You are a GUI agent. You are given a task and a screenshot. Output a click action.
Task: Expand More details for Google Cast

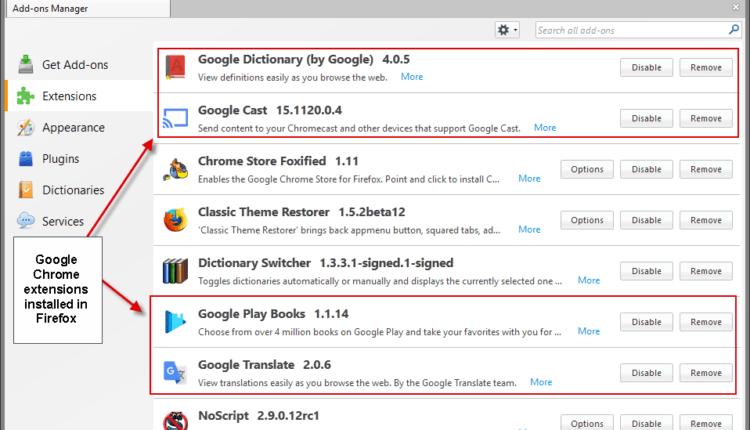(x=545, y=128)
